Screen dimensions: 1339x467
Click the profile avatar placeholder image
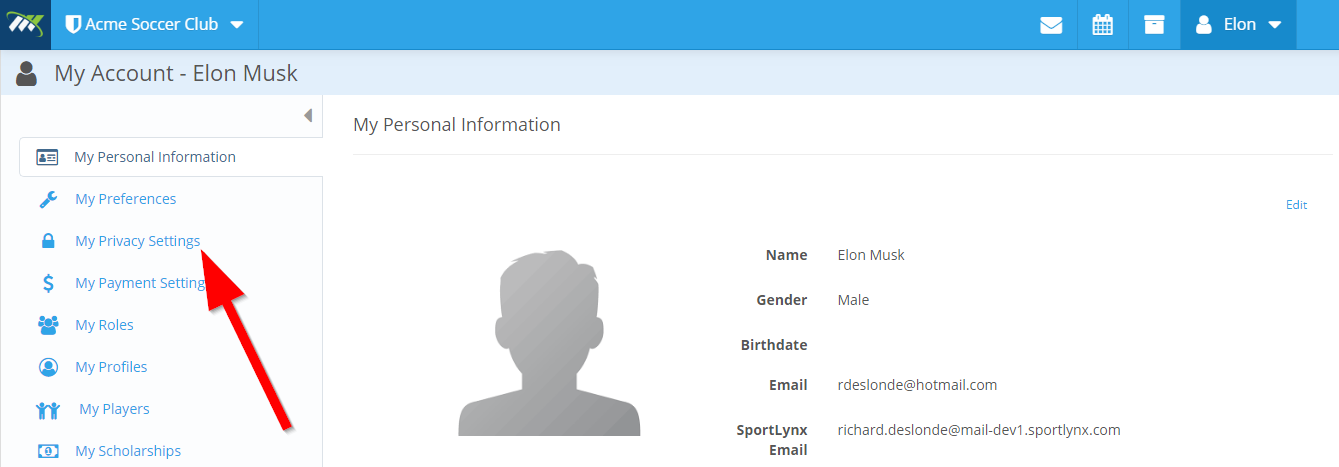549,342
